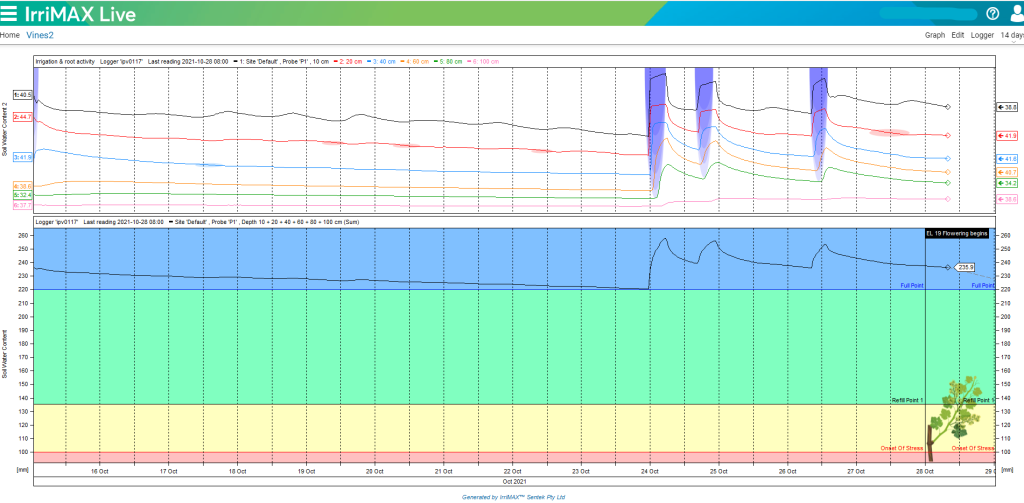Open the Vines2 breadcrumb link
Viewport: 1024px width, 503px height.
(40, 35)
